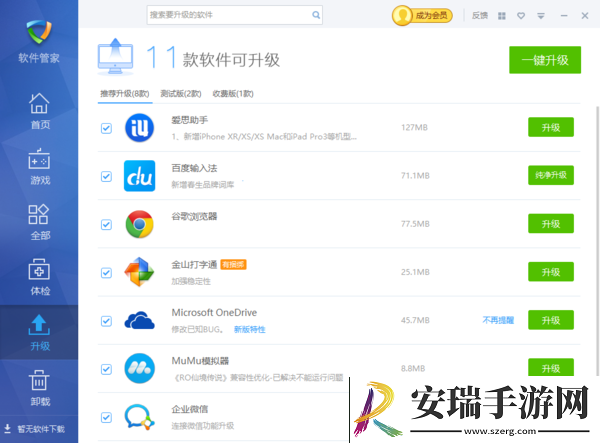The height and width of the screenshot is (443, 600).
Task: Click the MuMu模拟器 app icon
Action: point(139,368)
